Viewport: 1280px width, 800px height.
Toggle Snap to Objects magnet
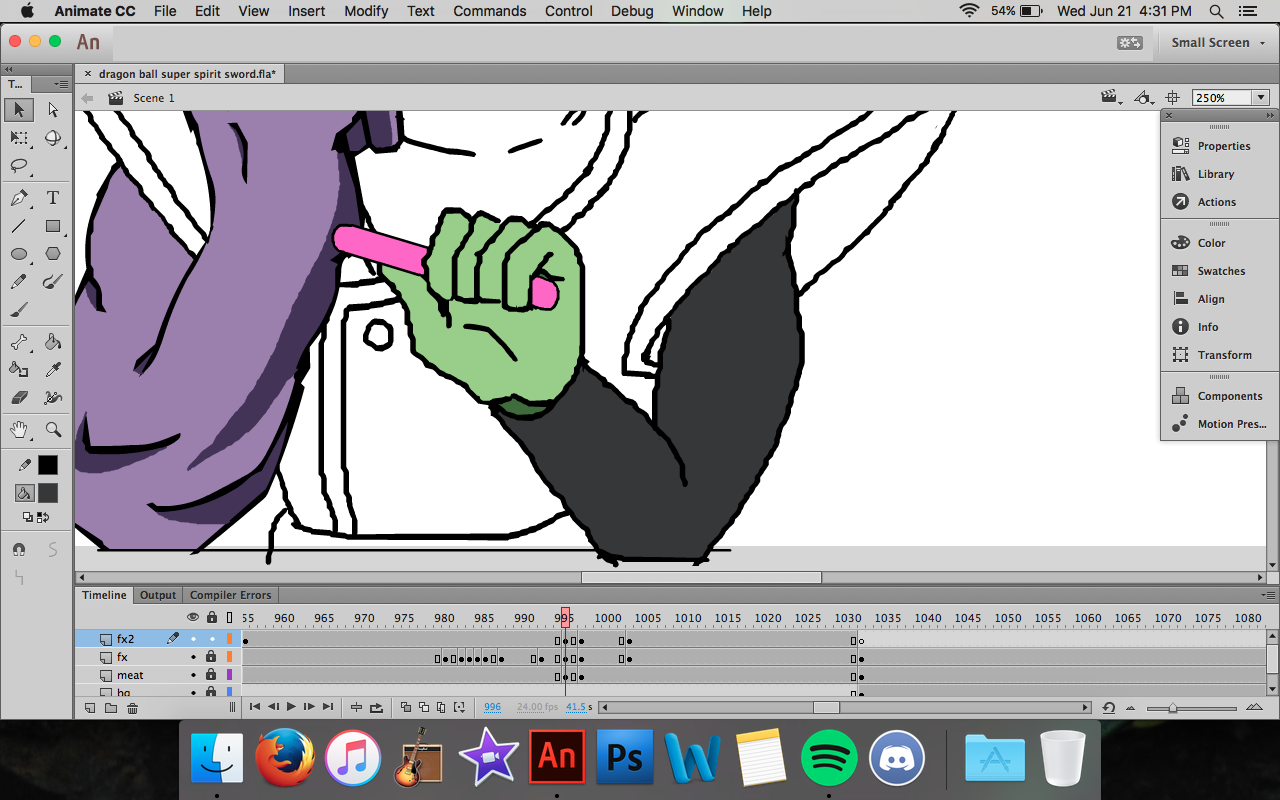(18, 549)
